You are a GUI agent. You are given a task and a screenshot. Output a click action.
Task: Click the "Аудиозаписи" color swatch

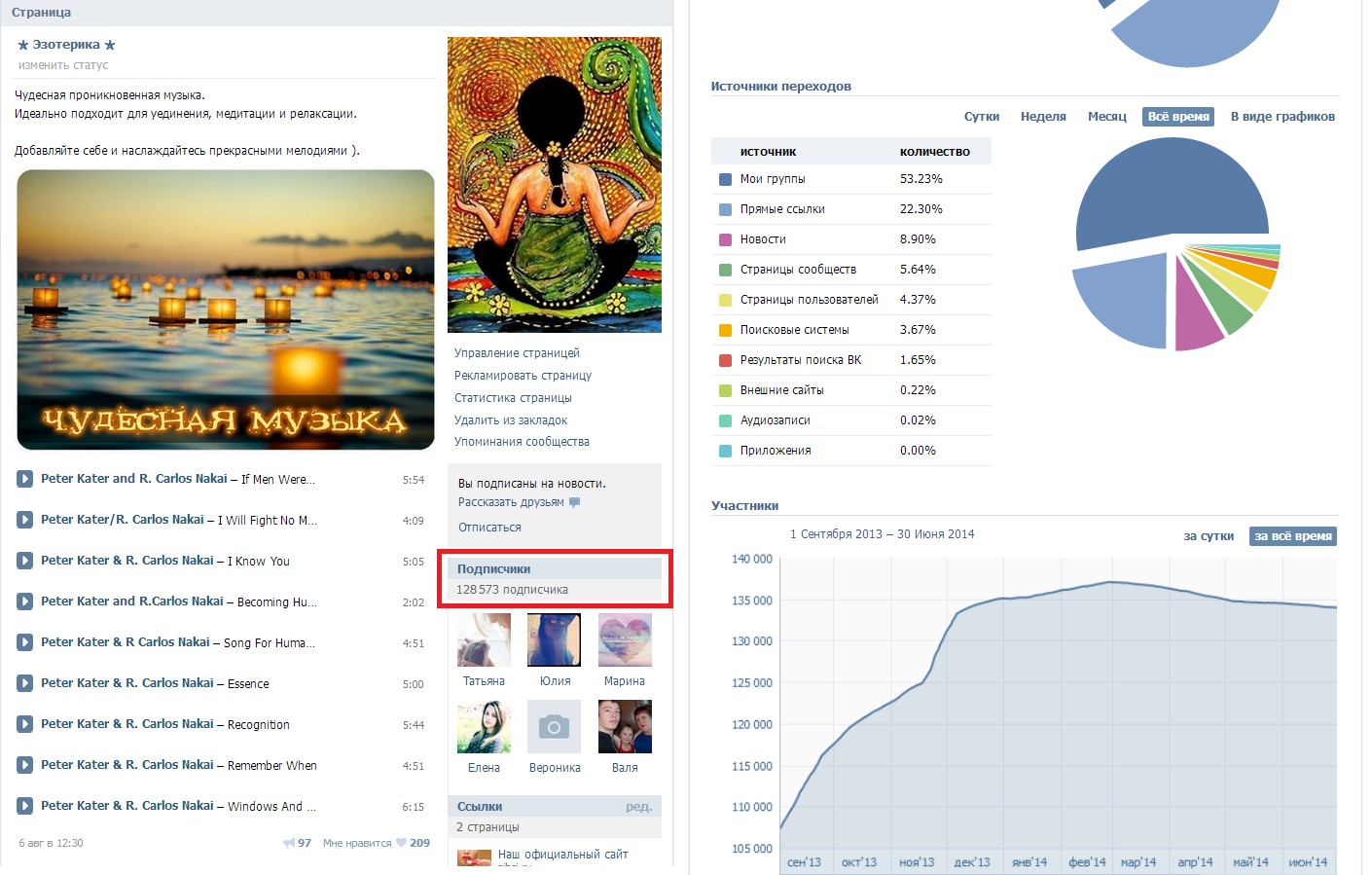725,420
